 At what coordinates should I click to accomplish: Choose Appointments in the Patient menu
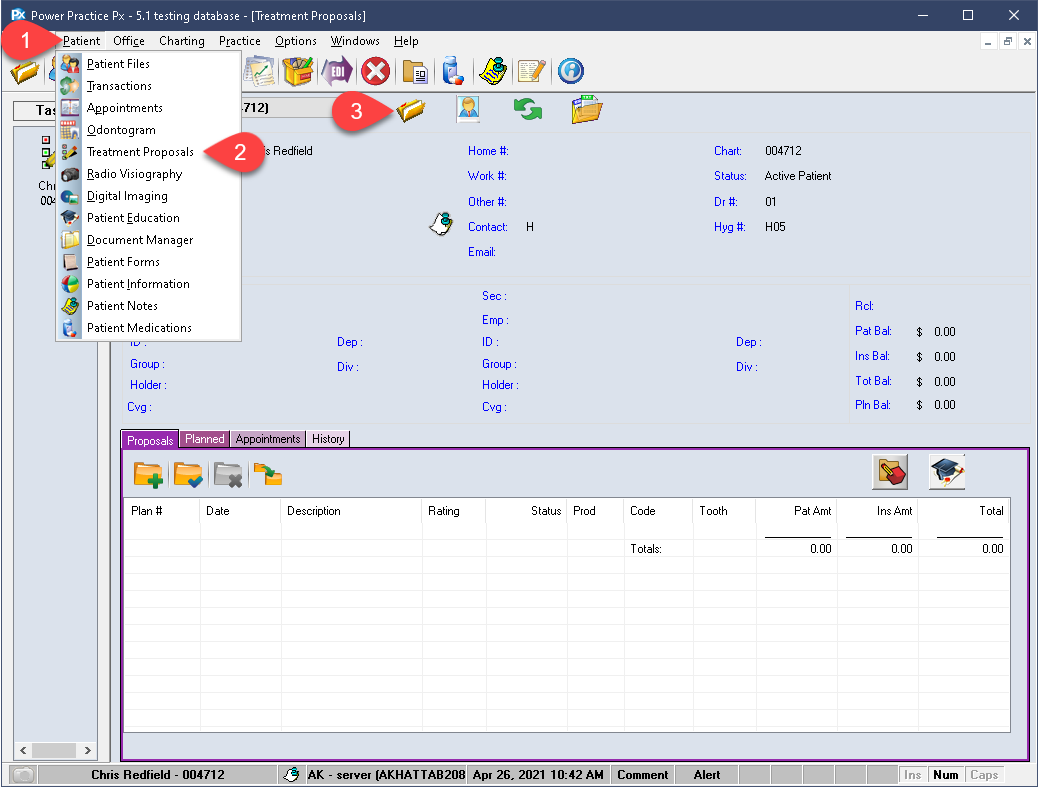click(x=148, y=108)
